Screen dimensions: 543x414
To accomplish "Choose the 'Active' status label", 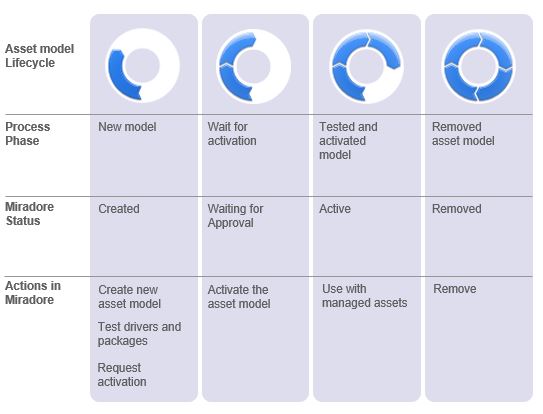I will (335, 209).
